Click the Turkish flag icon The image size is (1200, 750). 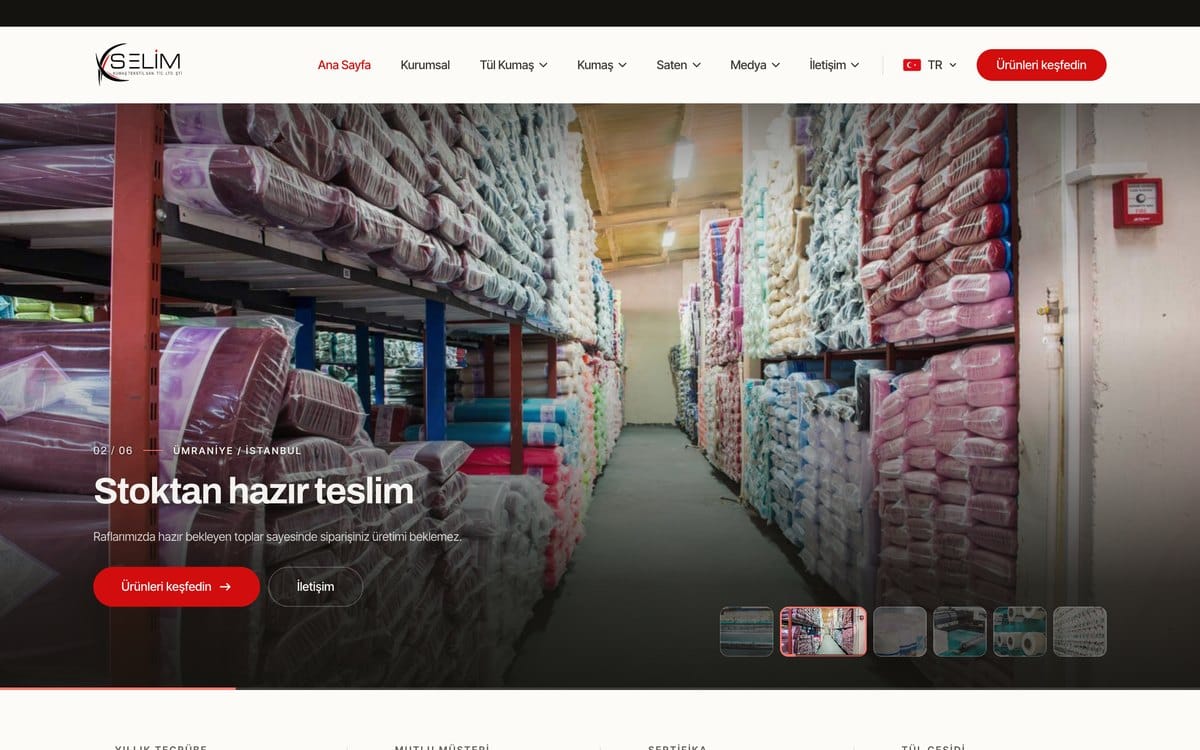pos(912,65)
